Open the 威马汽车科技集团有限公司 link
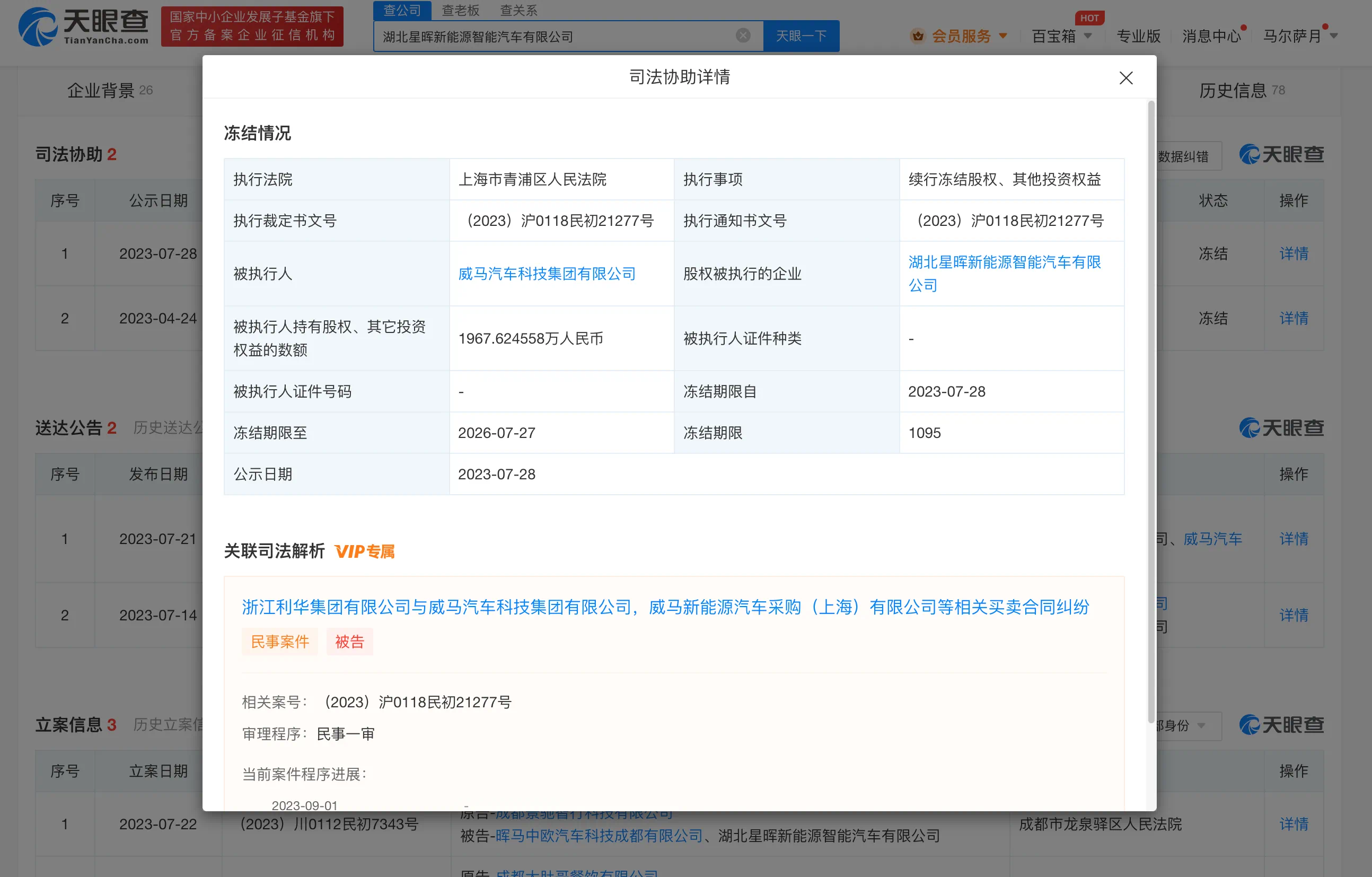 click(x=547, y=274)
